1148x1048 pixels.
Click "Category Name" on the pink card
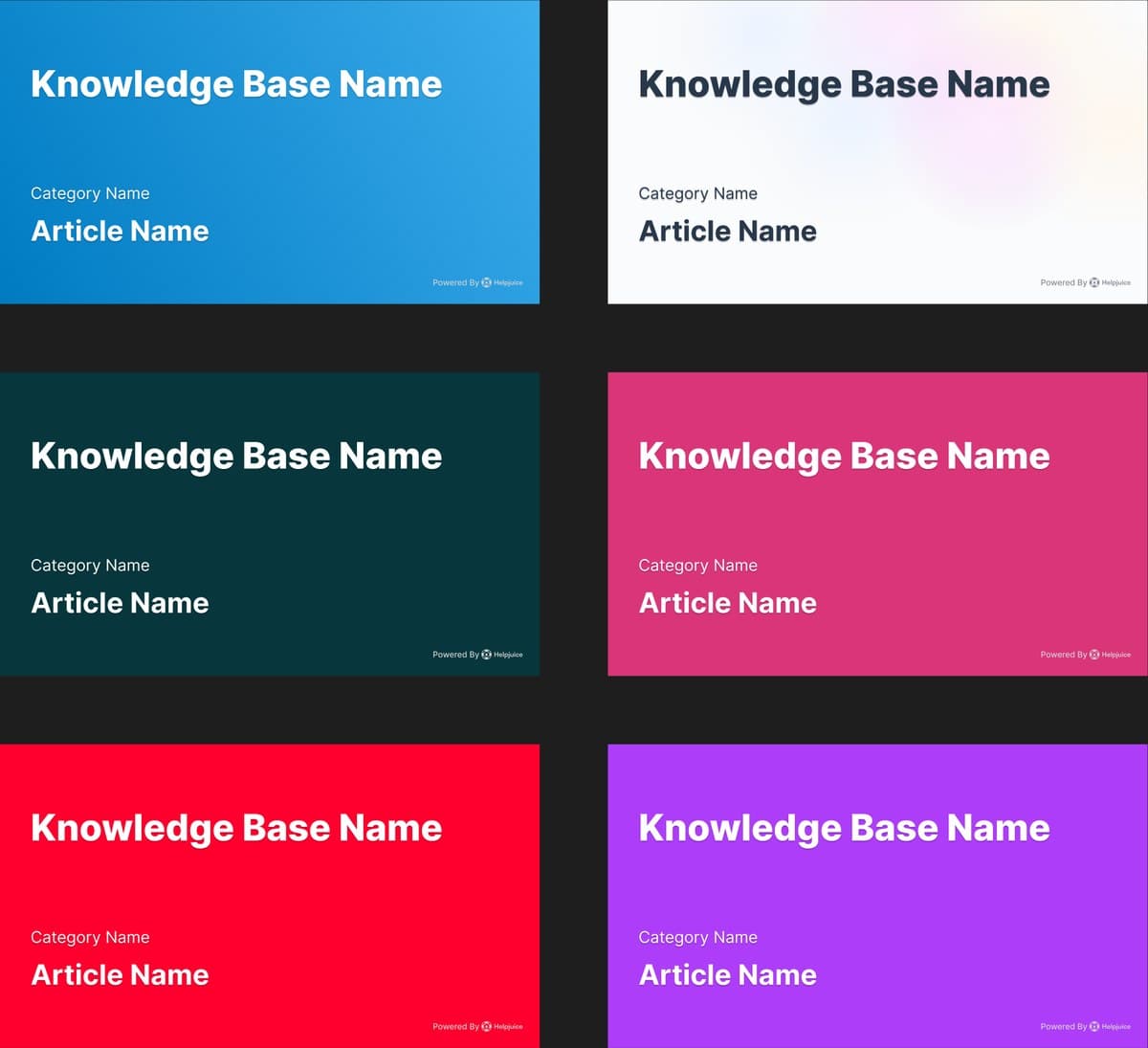(x=697, y=566)
